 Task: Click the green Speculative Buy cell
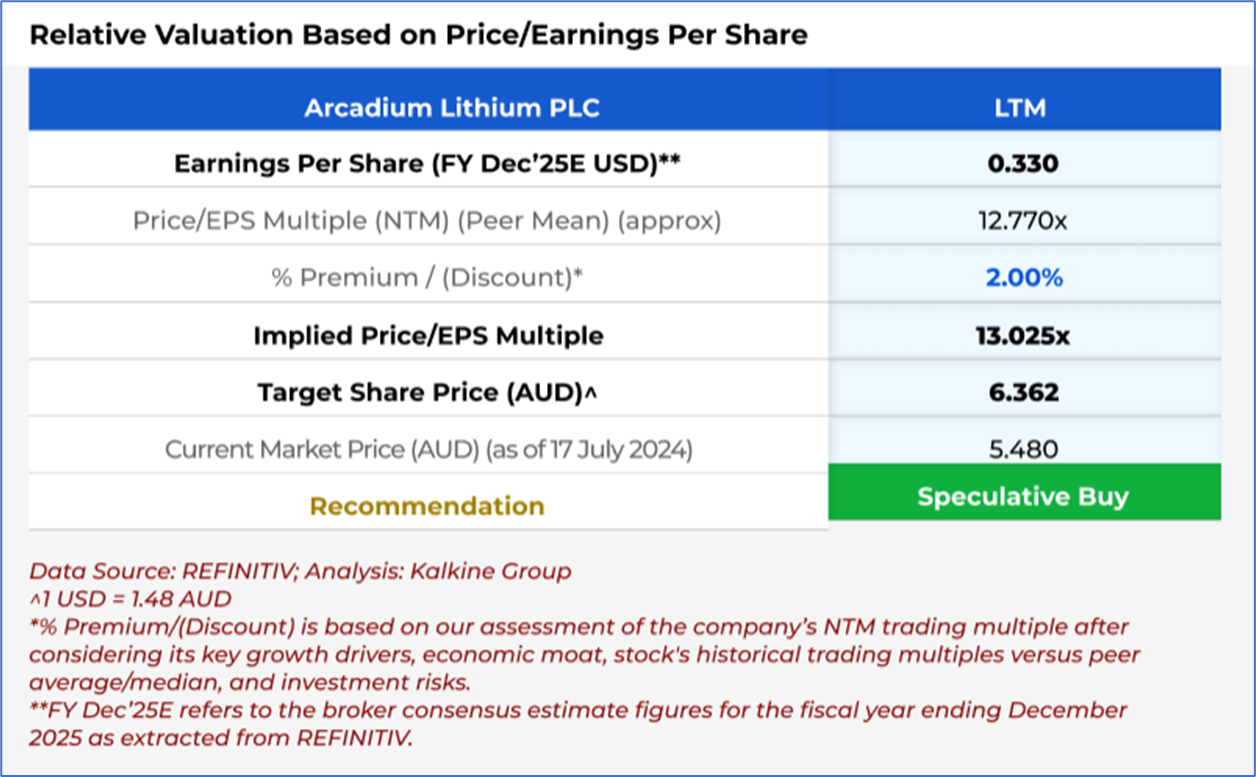[x=1023, y=497]
